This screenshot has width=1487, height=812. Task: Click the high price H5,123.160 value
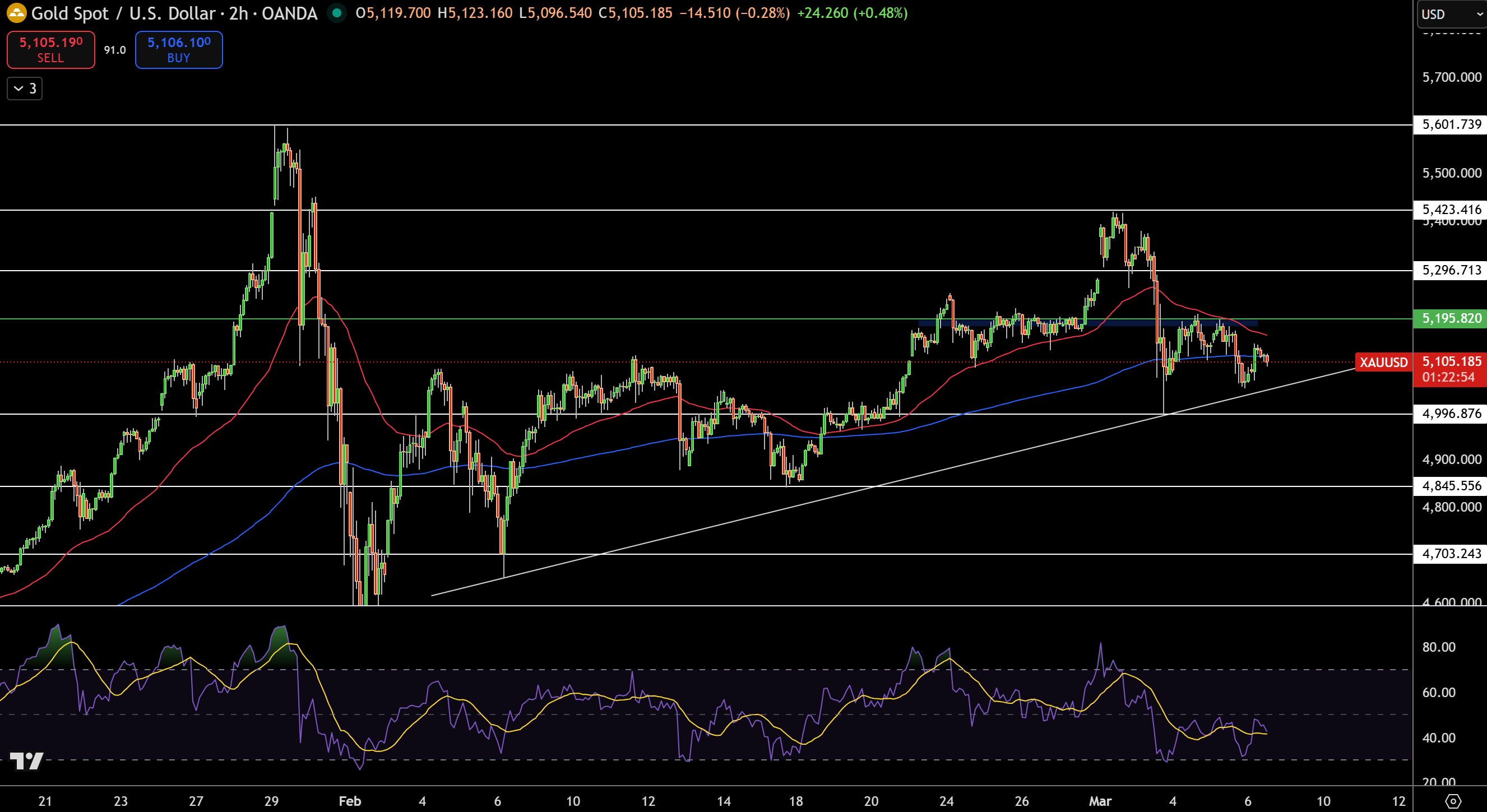(x=475, y=13)
